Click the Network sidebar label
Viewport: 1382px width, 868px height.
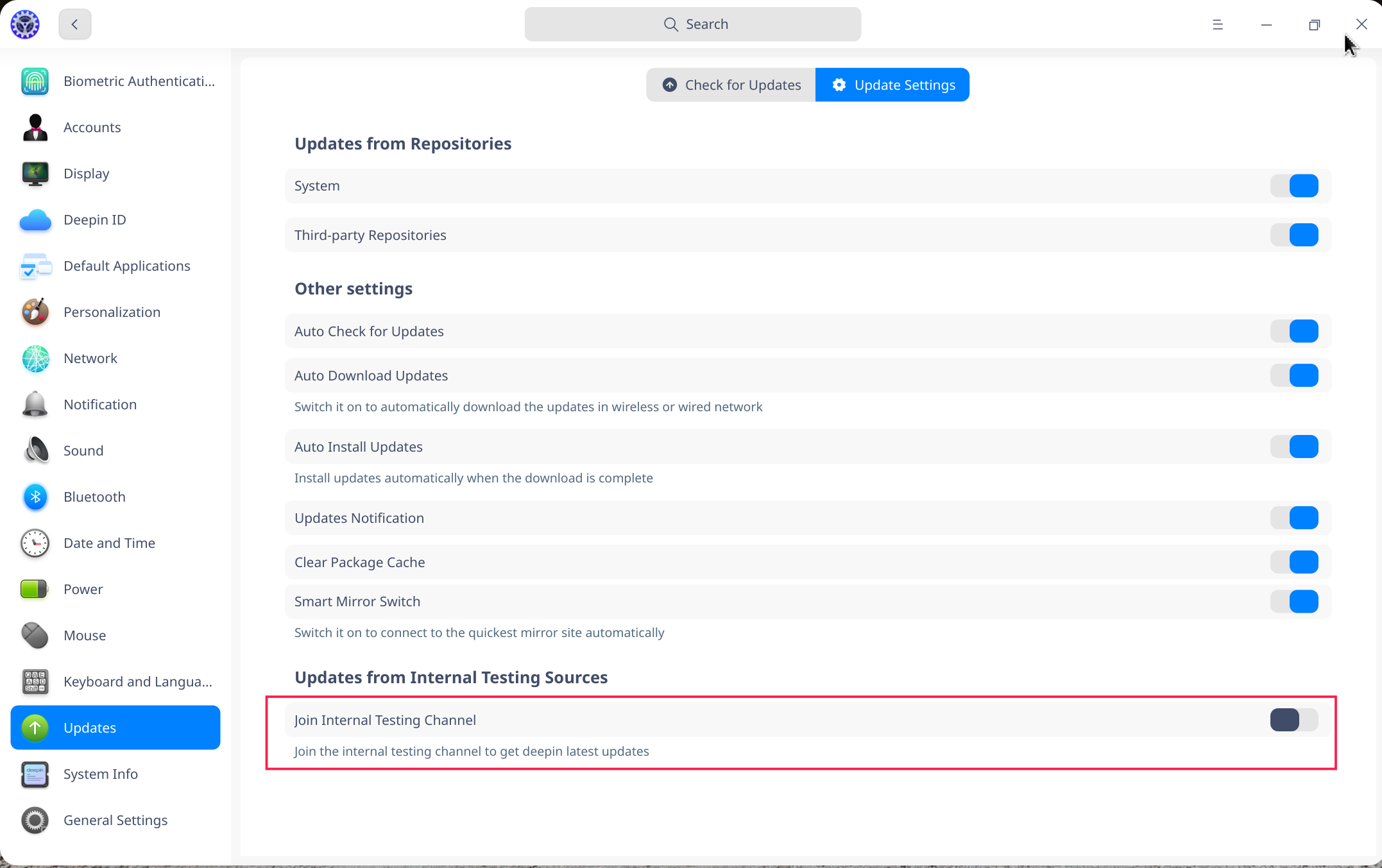tap(90, 359)
